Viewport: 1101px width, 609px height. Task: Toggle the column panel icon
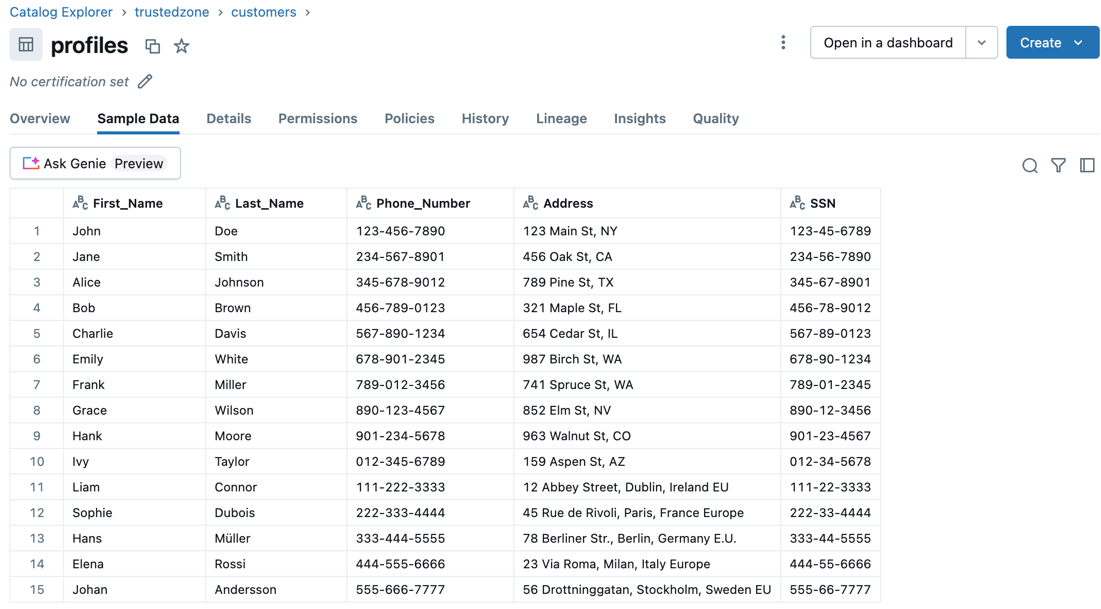coord(1087,165)
